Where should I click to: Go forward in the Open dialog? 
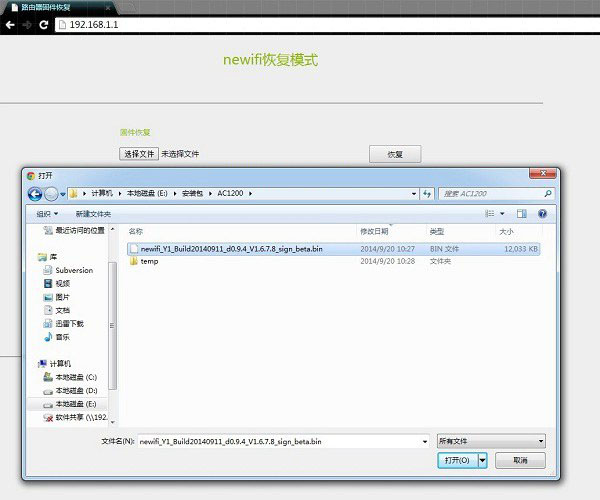51,194
